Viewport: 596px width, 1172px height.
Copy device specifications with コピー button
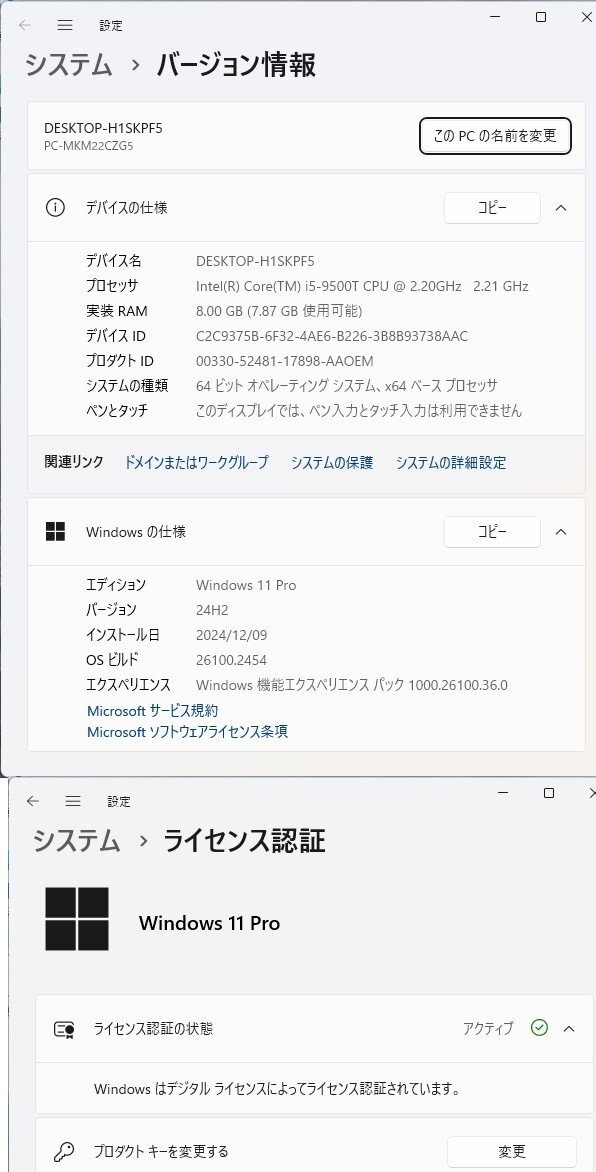click(492, 208)
